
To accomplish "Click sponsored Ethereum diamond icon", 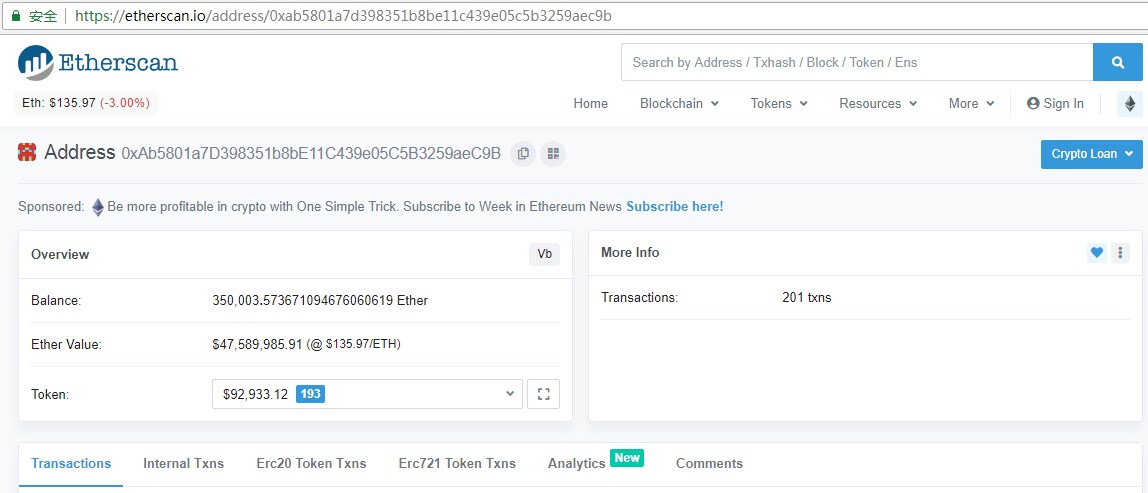I will (97, 207).
